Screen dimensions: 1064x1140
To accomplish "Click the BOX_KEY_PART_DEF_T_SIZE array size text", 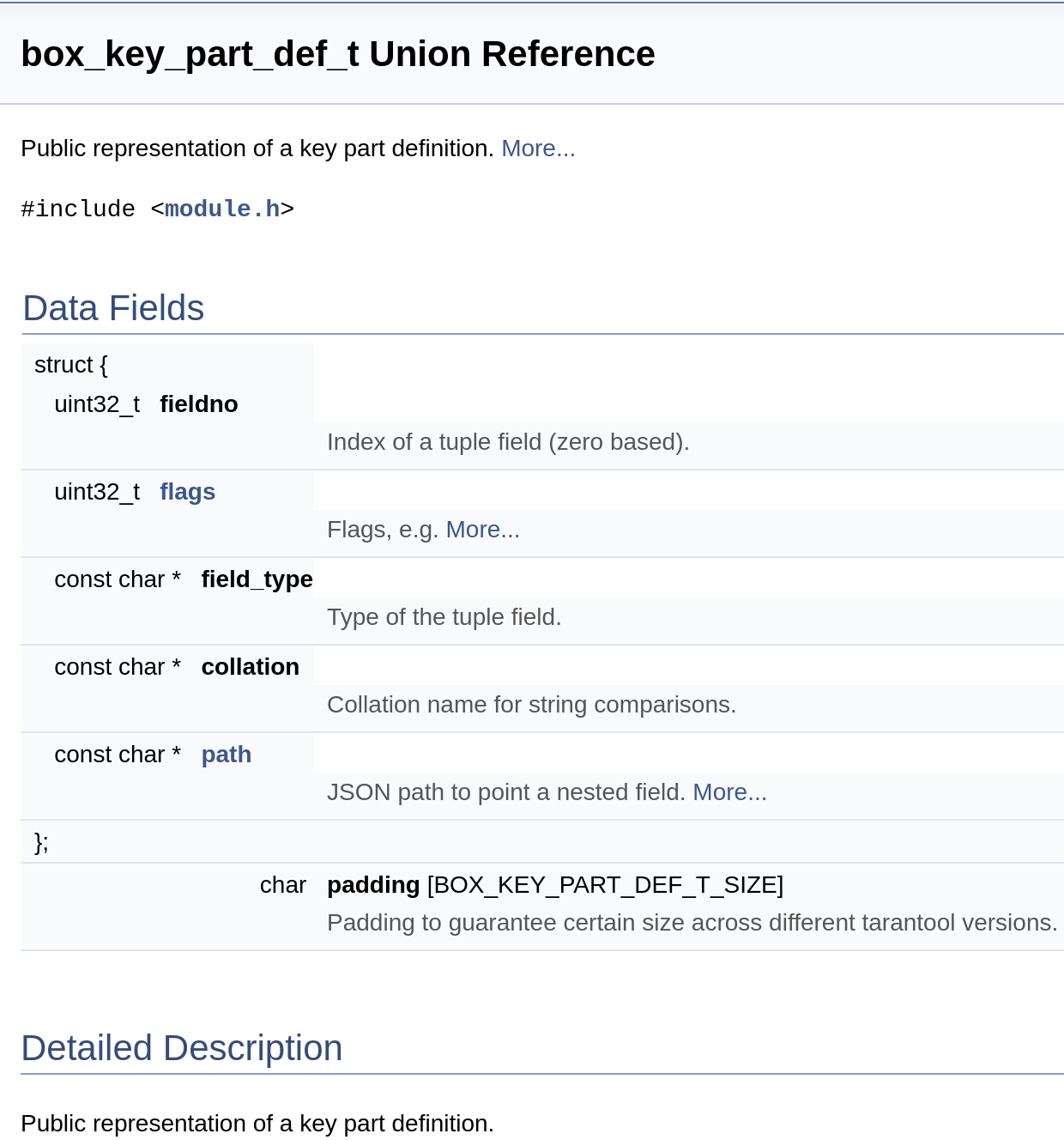I will point(605,885).
